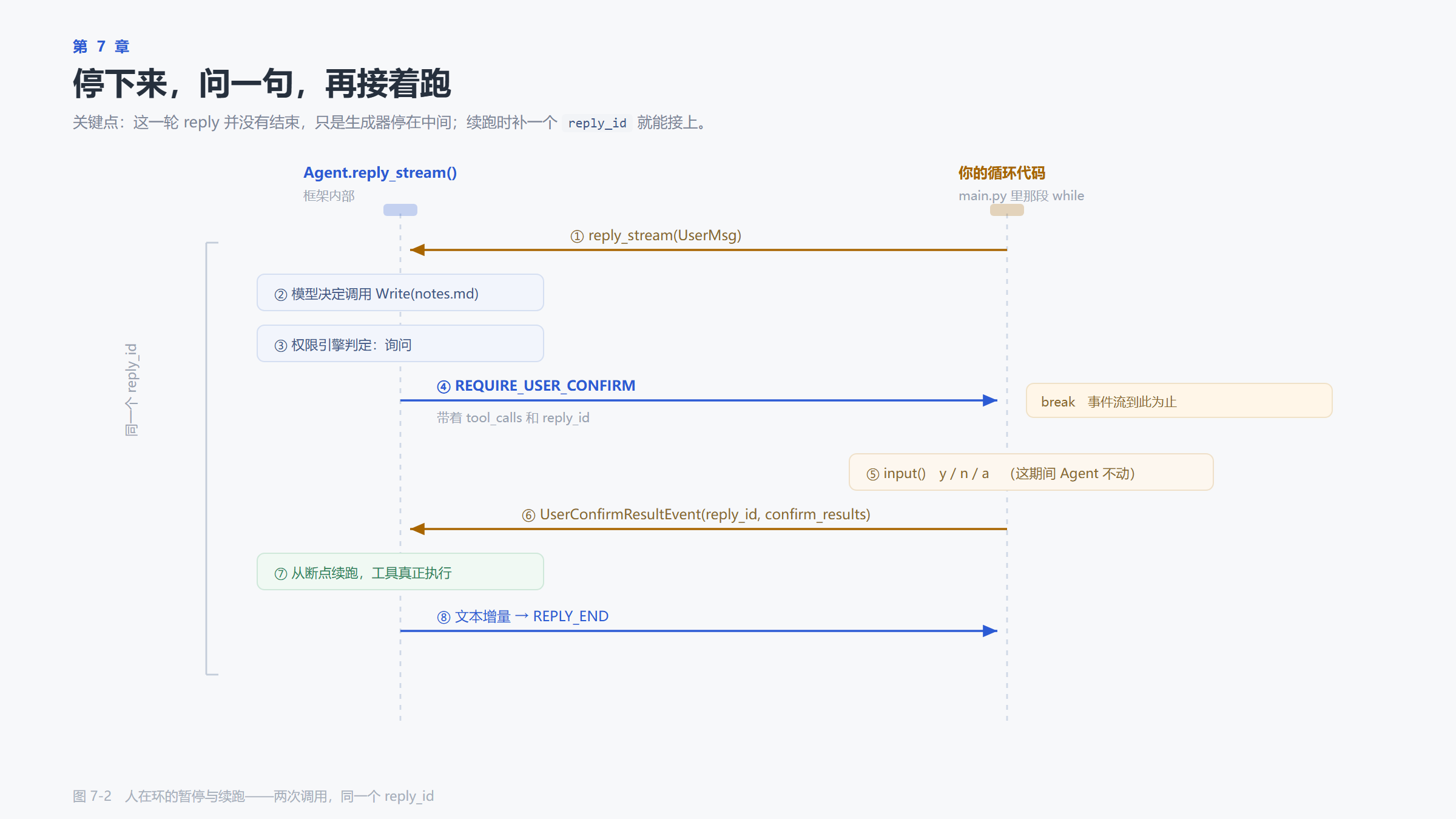Click the '框架内部' sublabel
The width and height of the screenshot is (1456, 819).
coord(329,196)
